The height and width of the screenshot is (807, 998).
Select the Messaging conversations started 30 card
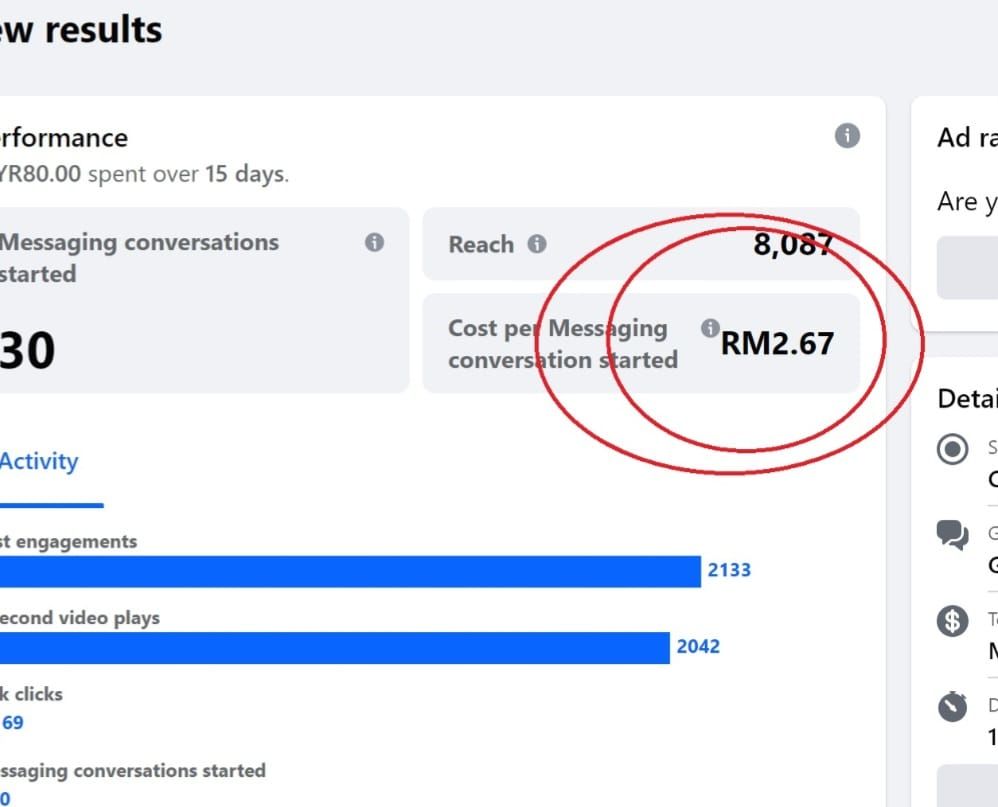204,300
